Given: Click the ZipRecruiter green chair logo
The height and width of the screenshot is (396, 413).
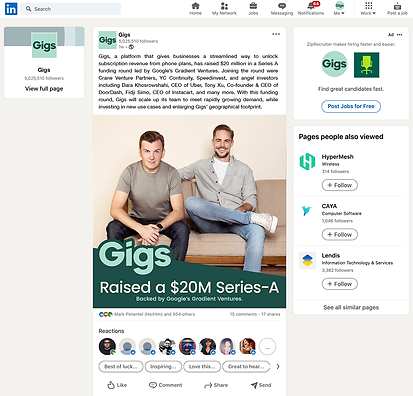Looking at the screenshot, I should (x=366, y=65).
